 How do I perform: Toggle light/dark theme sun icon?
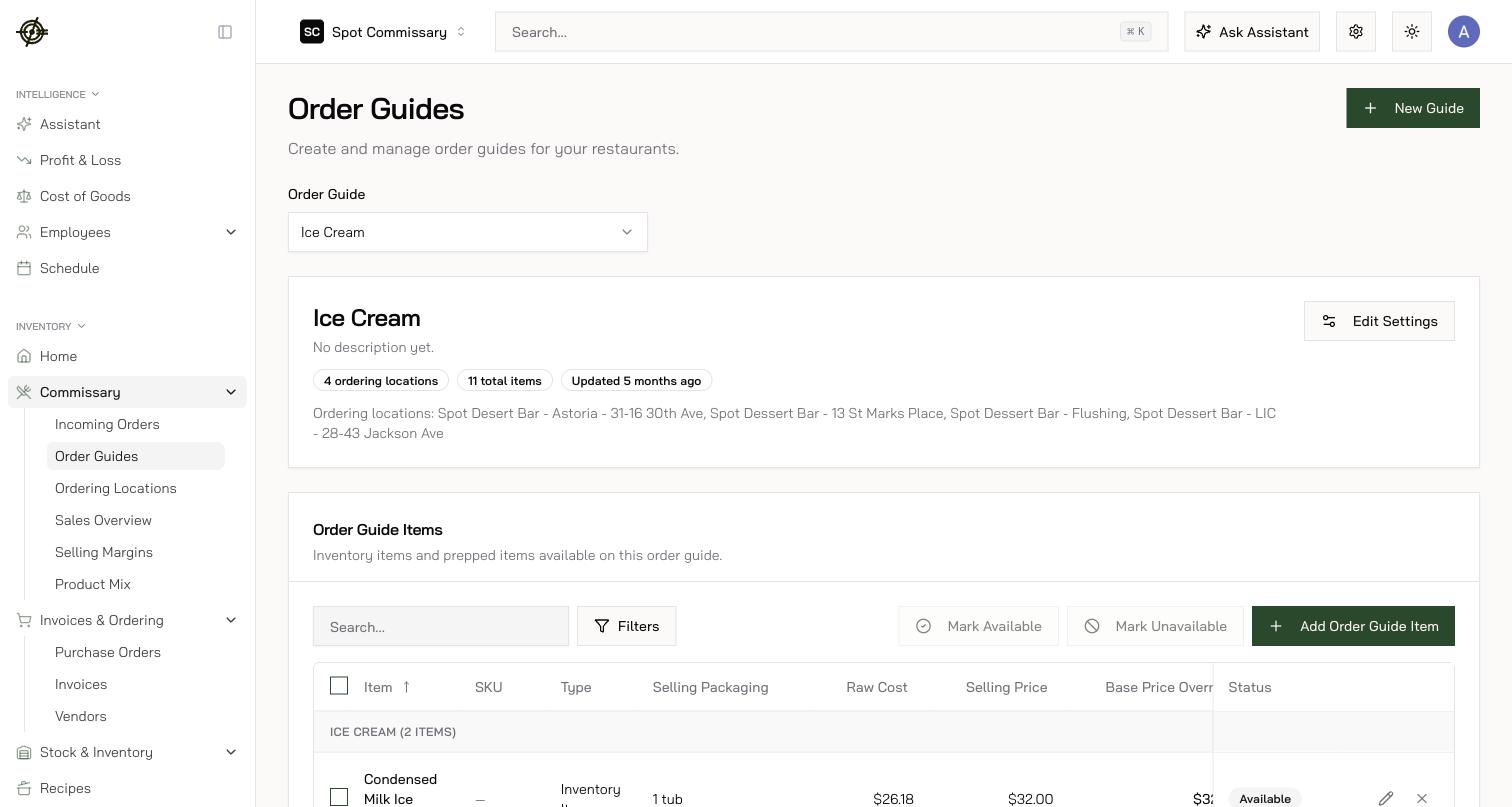point(1412,32)
